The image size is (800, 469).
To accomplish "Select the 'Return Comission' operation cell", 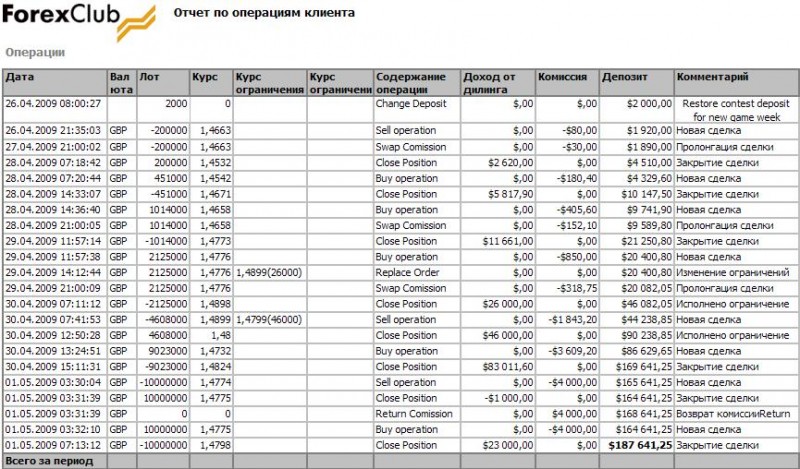I will coord(412,413).
